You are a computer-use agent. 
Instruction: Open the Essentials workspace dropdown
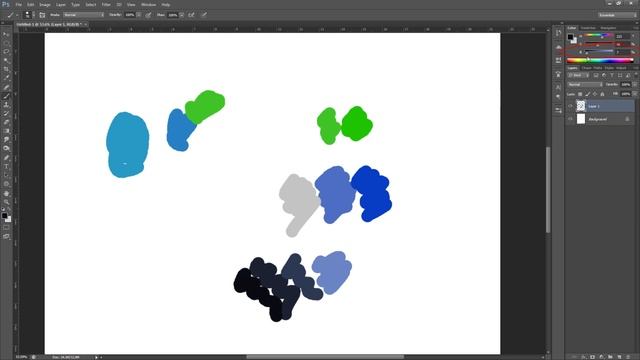pos(617,15)
